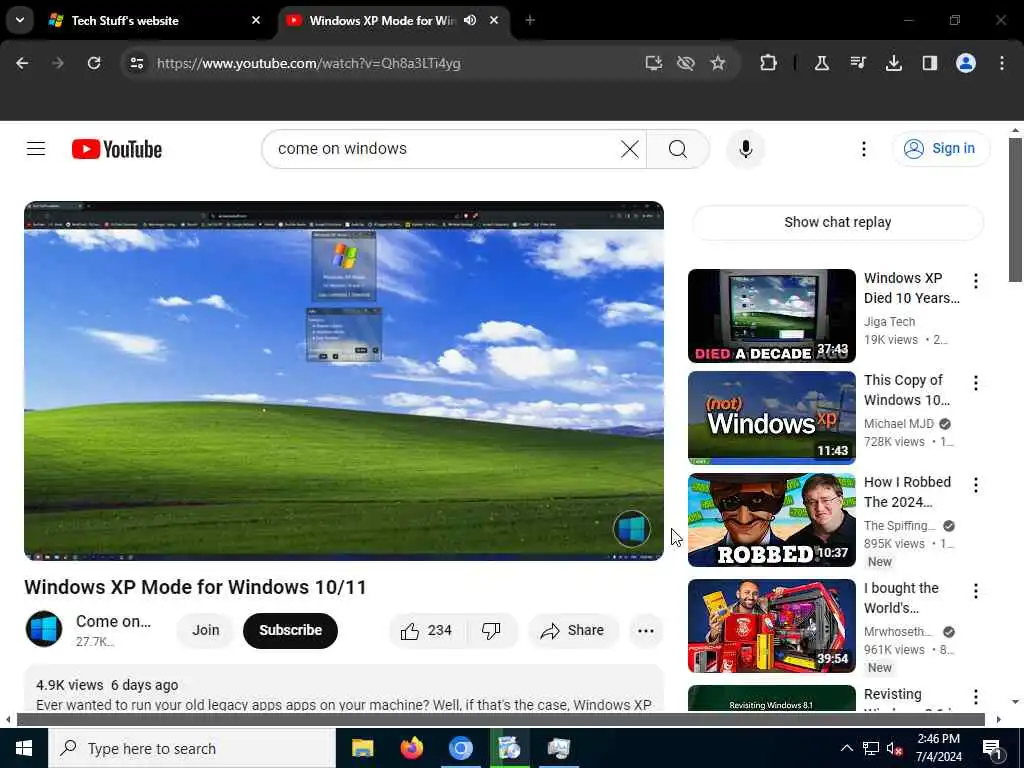Share the video
Image resolution: width=1024 pixels, height=768 pixels.
coord(573,630)
